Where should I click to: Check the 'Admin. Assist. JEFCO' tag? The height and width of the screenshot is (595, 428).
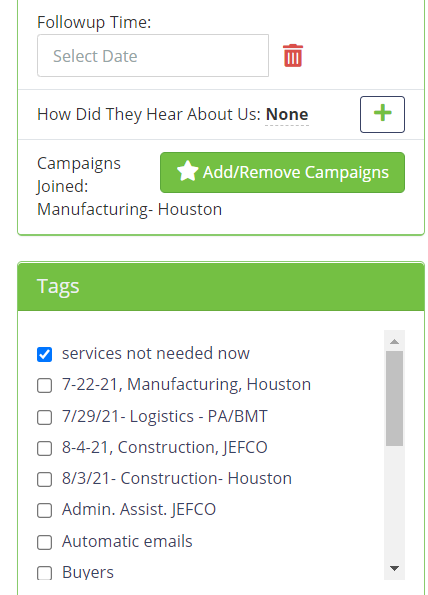(44, 510)
